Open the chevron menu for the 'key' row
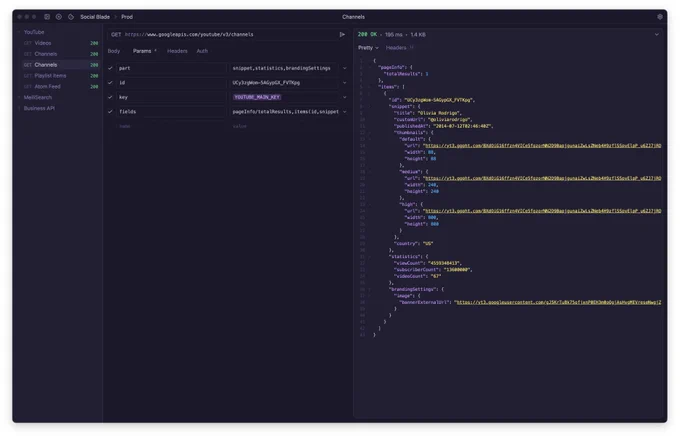 (345, 97)
